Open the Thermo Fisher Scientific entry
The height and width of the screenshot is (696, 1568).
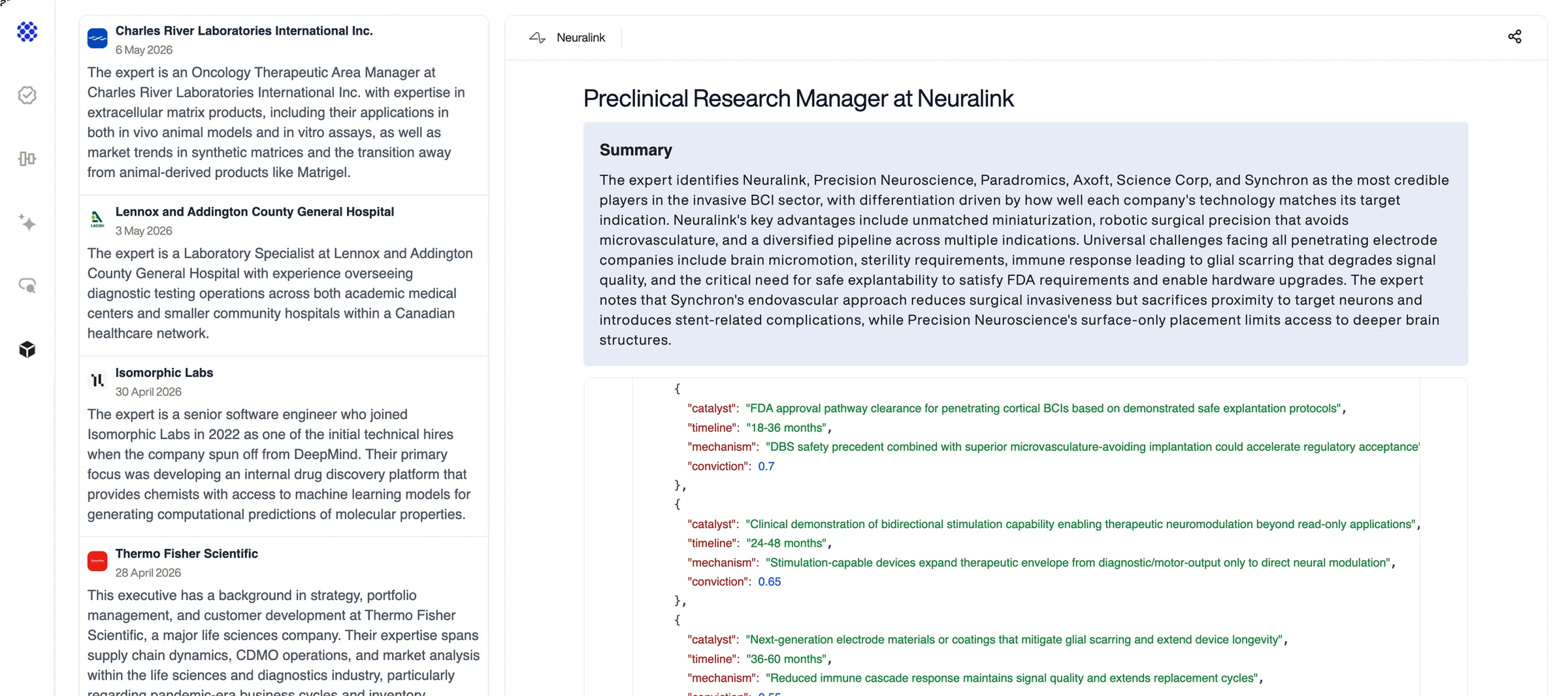(x=284, y=617)
